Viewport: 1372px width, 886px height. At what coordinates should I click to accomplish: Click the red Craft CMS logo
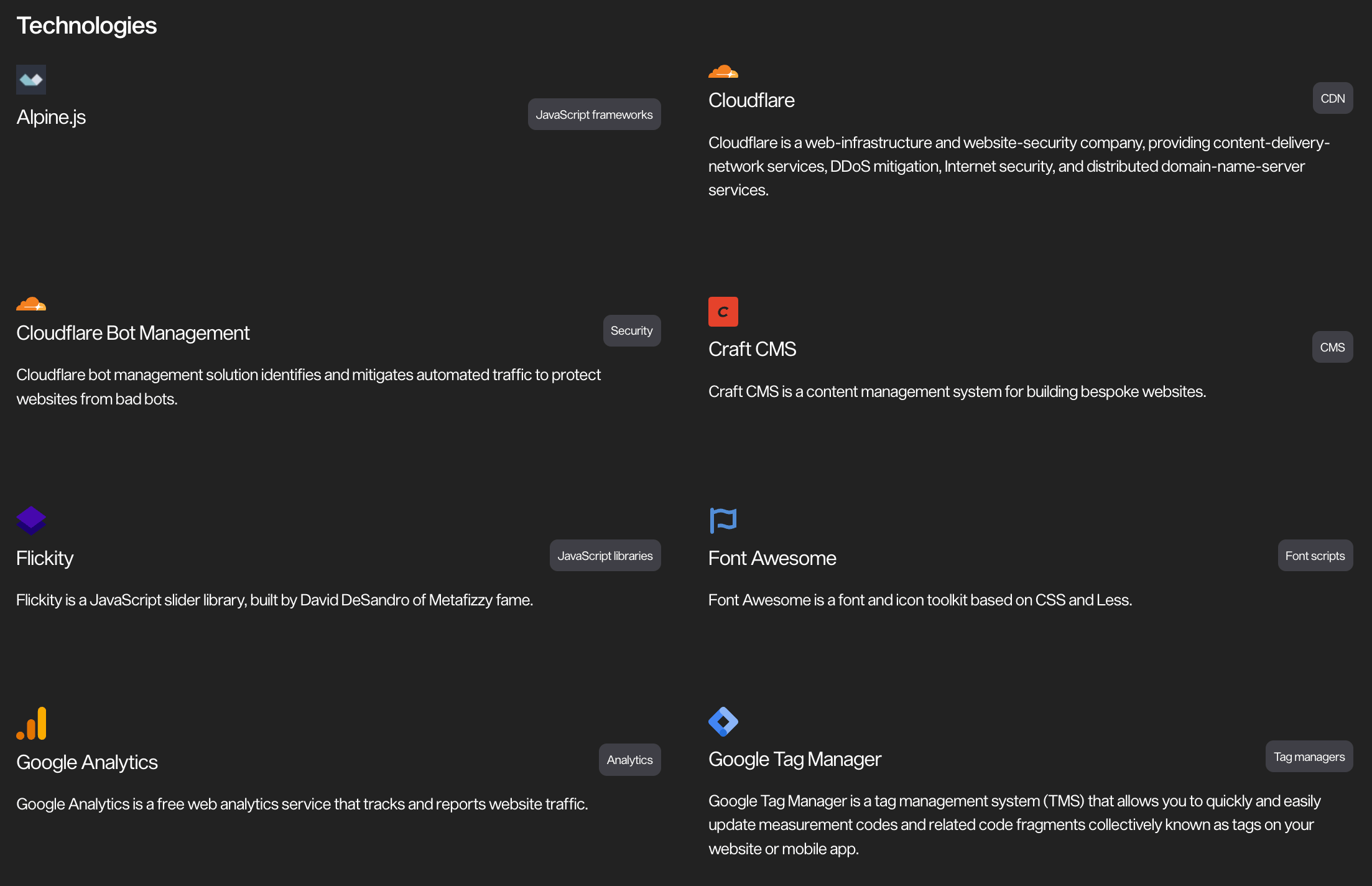click(x=723, y=312)
